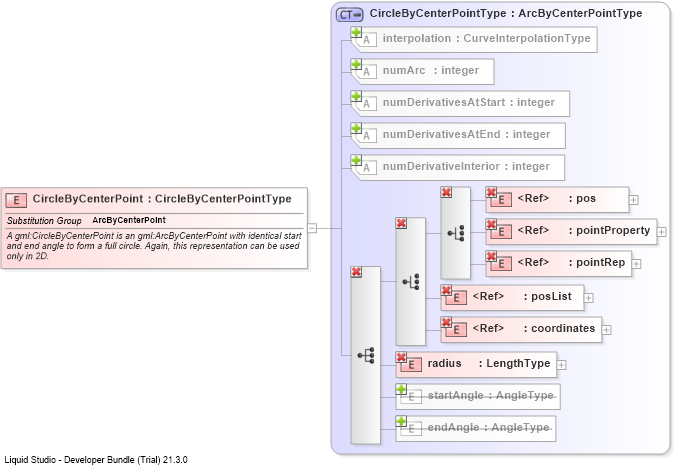This screenshot has width=675, height=465.
Task: Click the A icon of numArc attribute
Action: [366, 71]
